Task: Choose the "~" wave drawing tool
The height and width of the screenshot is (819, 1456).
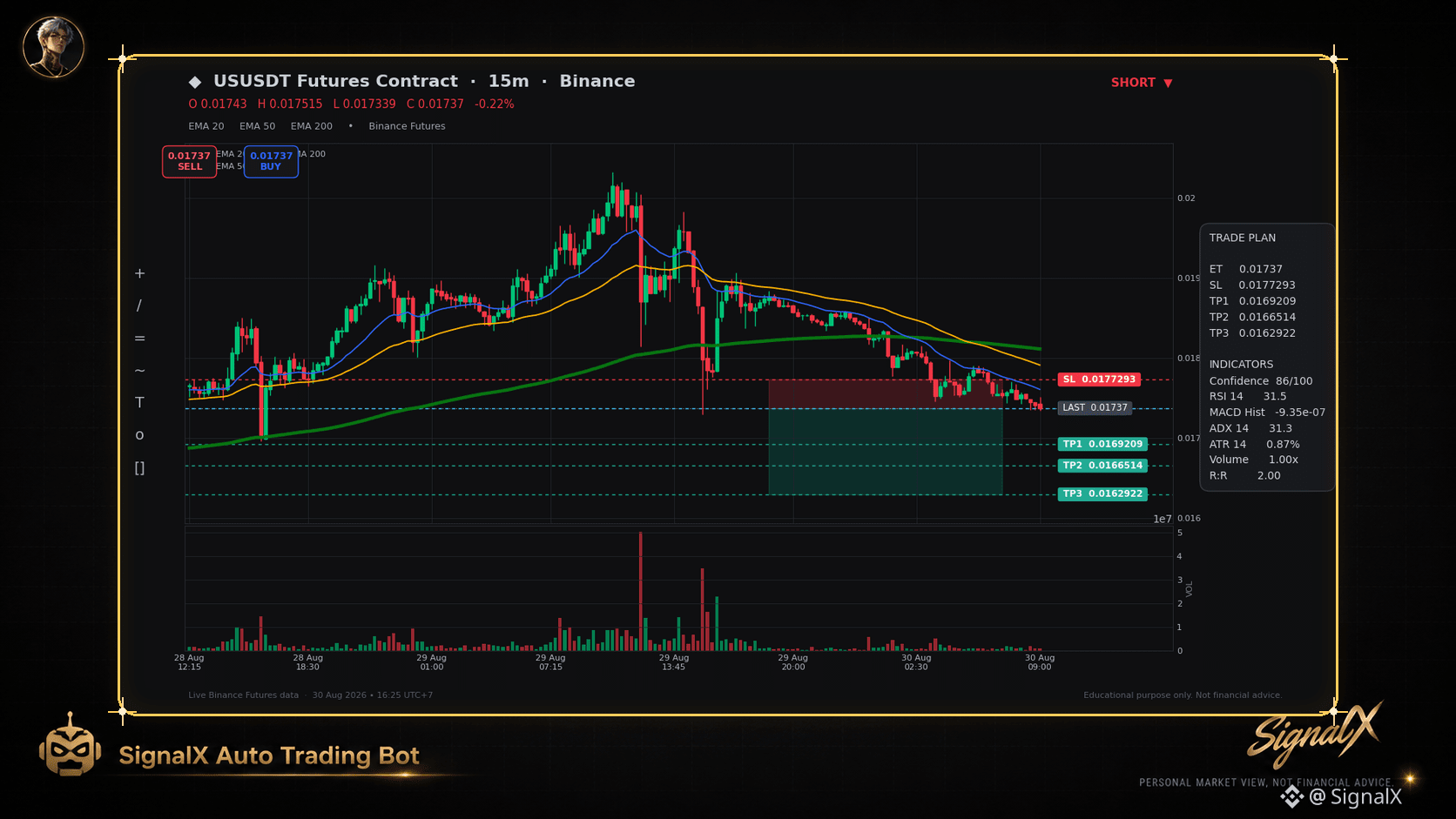Action: [x=139, y=371]
